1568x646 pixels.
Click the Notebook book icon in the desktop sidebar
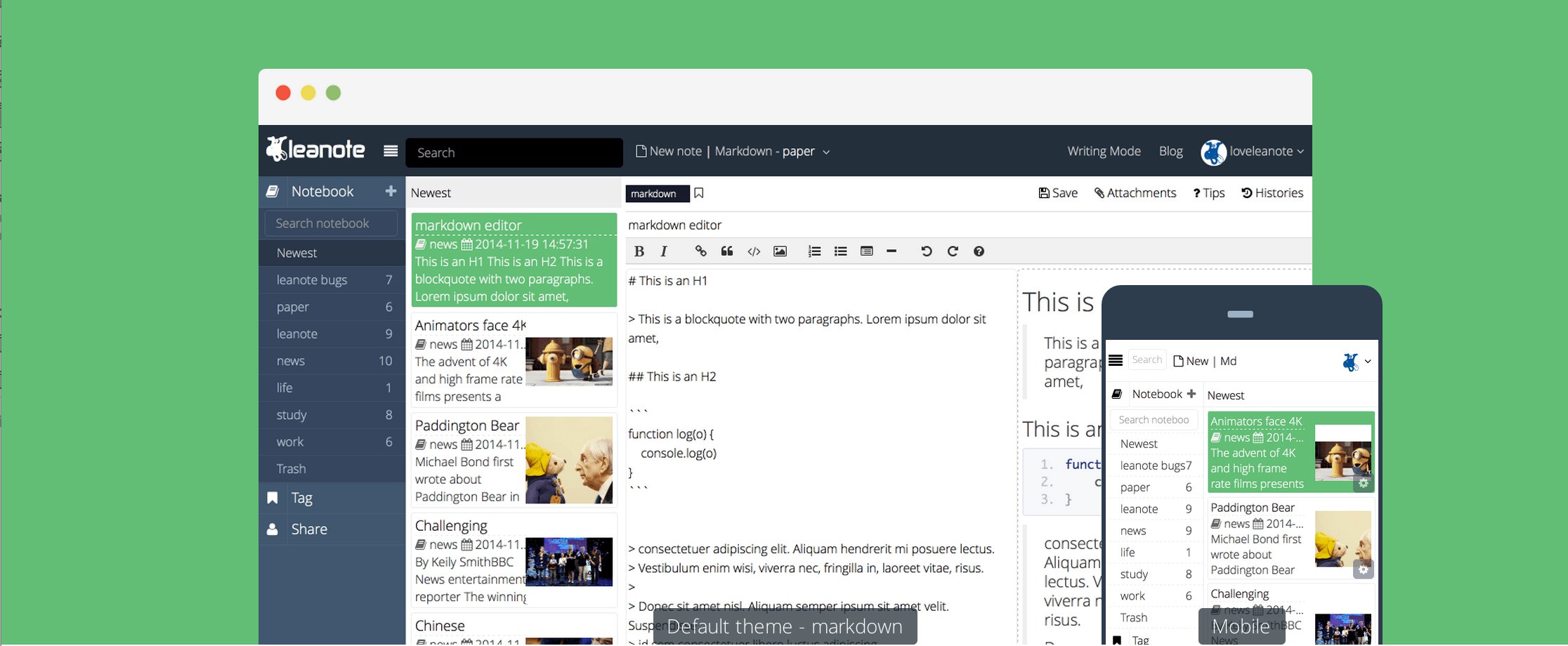273,191
